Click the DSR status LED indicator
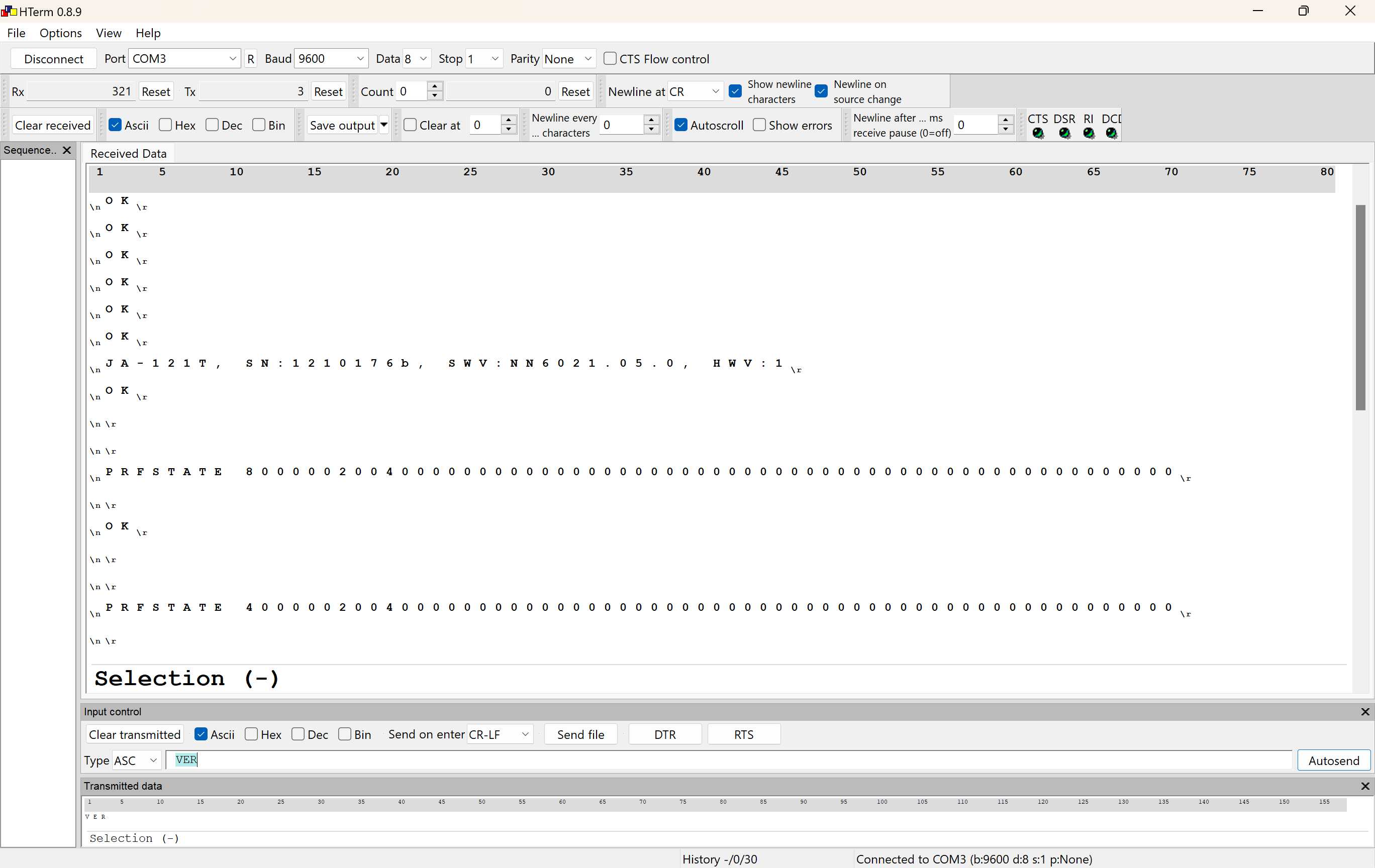1375x868 pixels. 1064,133
